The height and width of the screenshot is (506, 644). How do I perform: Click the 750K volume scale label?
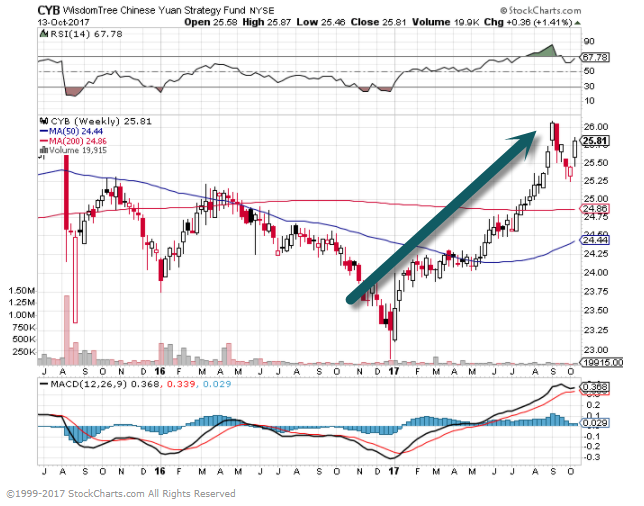(x=24, y=327)
